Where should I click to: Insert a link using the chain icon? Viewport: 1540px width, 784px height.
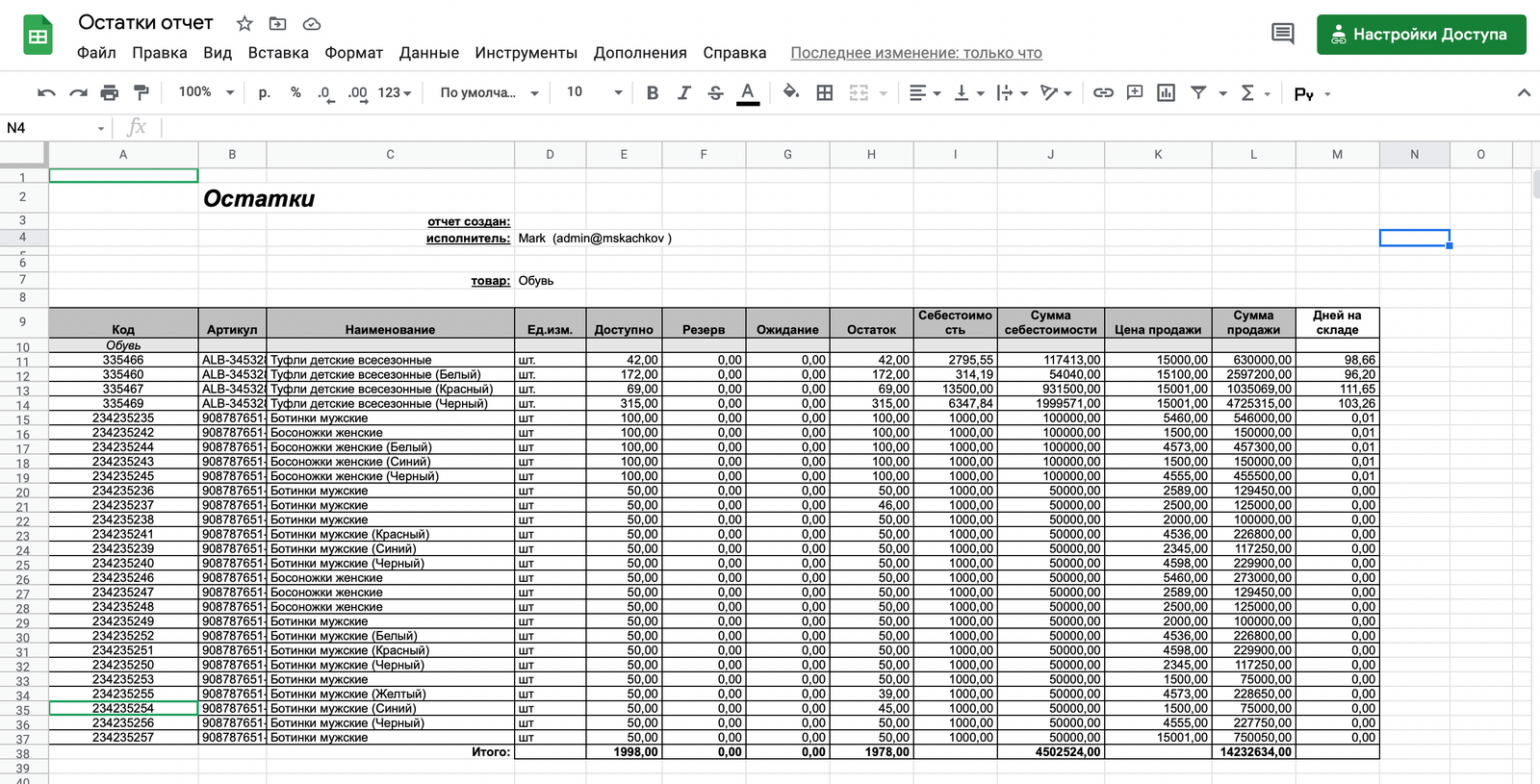[1103, 92]
